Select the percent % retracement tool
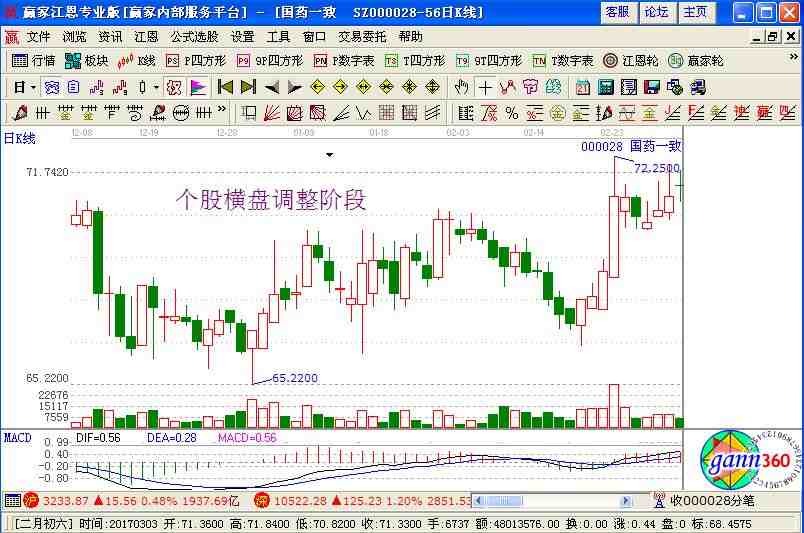Viewport: 804px width, 533px height. click(512, 113)
